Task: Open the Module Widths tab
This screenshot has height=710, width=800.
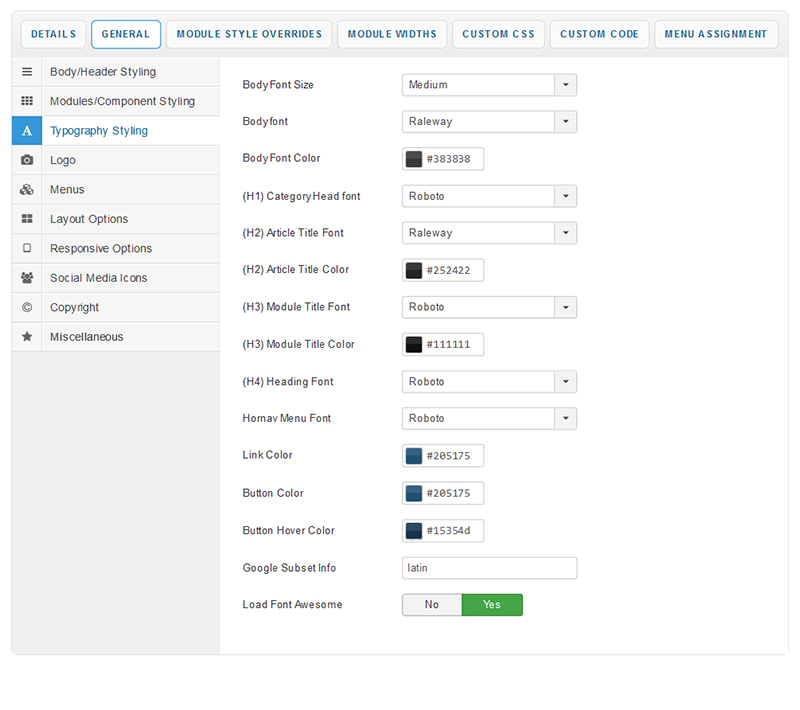Action: point(392,34)
